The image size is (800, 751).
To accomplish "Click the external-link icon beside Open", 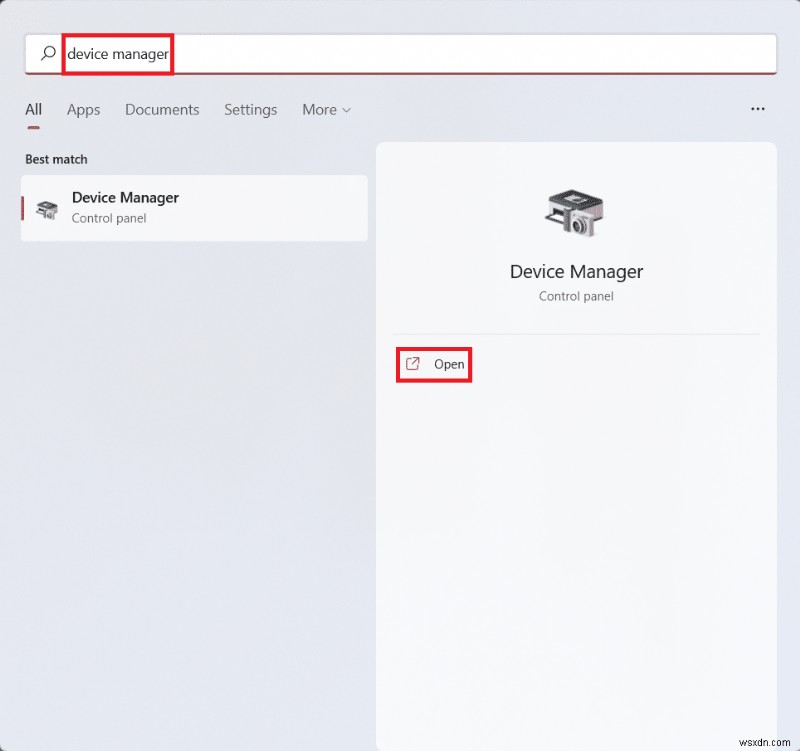I will [x=412, y=365].
